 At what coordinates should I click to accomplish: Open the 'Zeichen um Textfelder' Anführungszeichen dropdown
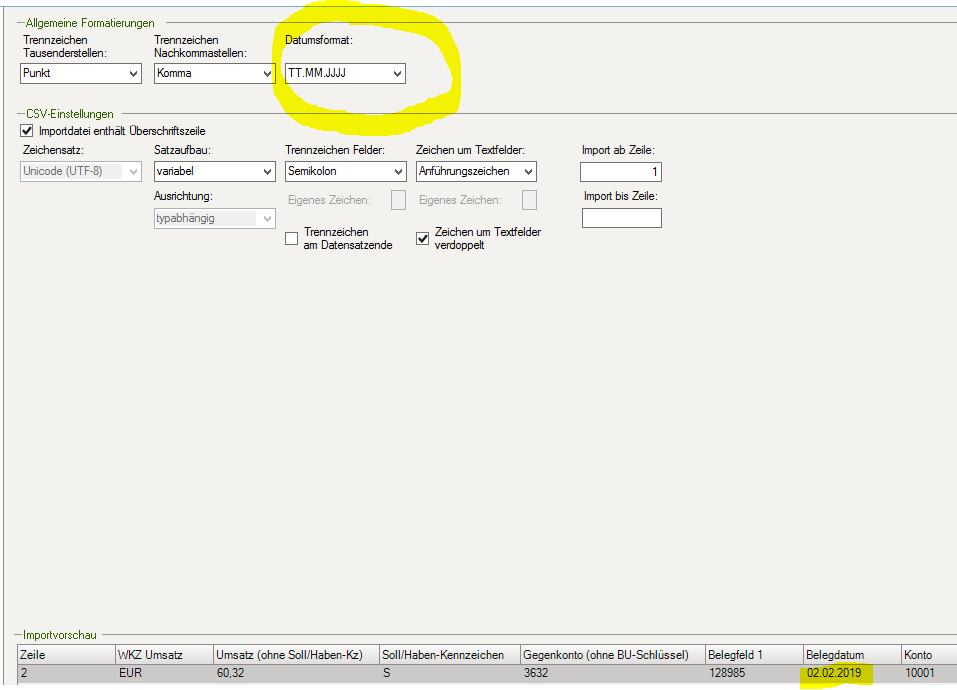[x=476, y=171]
